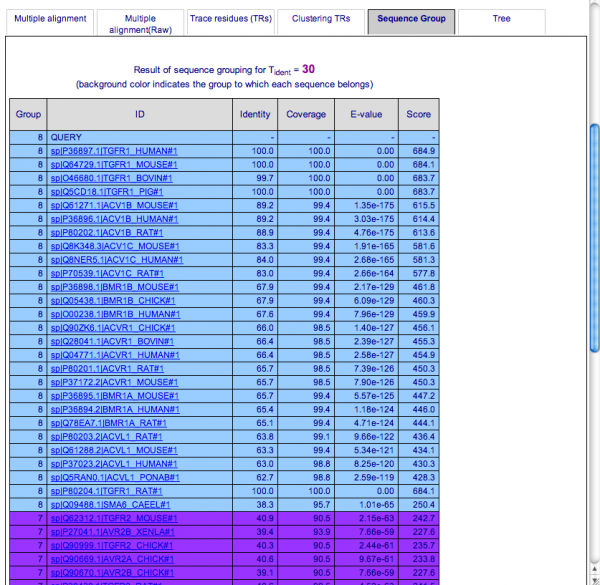Screen dimensions: 600x585
Task: Open the BMR1B_CHICK sequence link
Action: pyautogui.click(x=113, y=299)
